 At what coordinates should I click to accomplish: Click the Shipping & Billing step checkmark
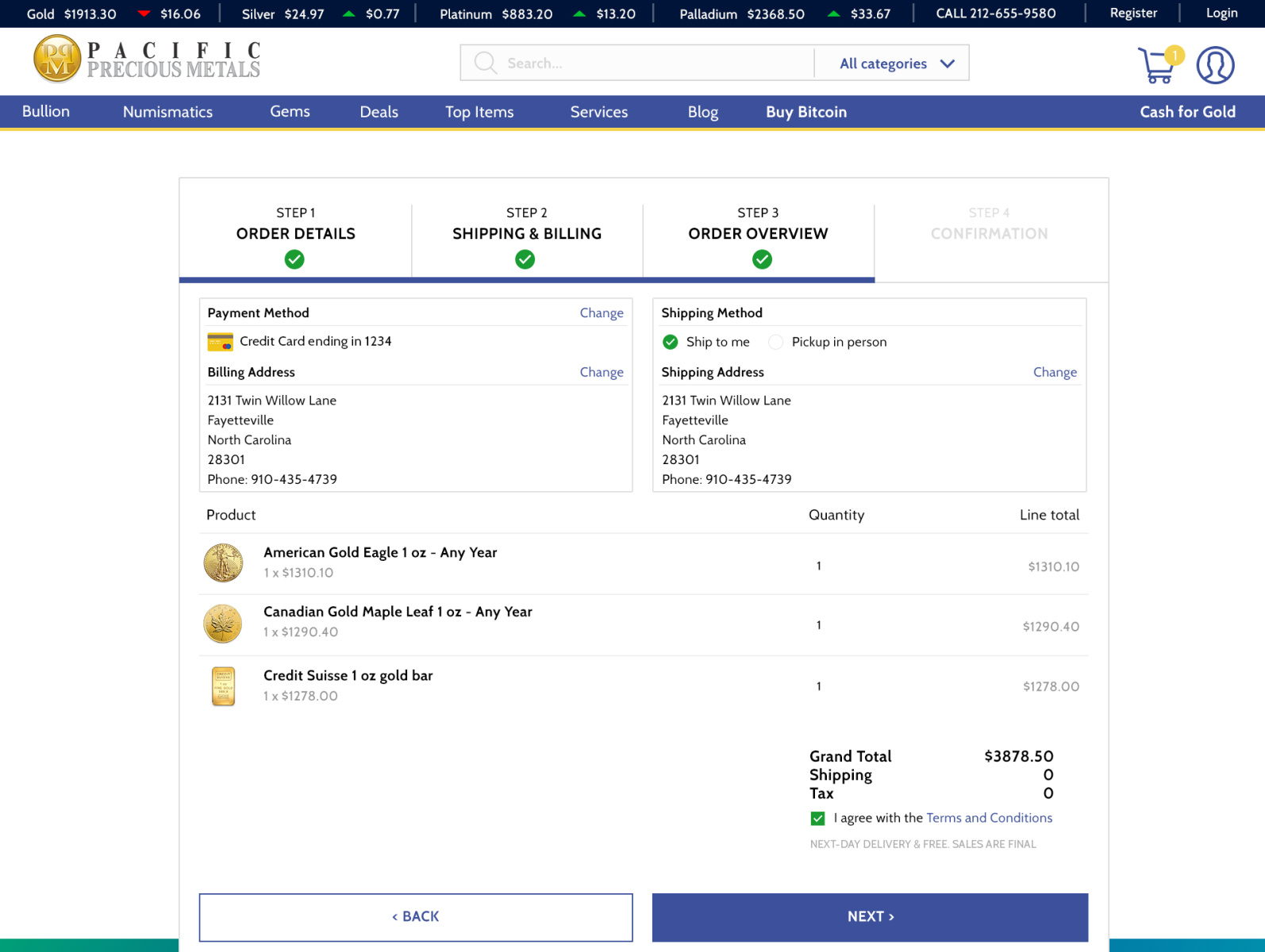[525, 259]
